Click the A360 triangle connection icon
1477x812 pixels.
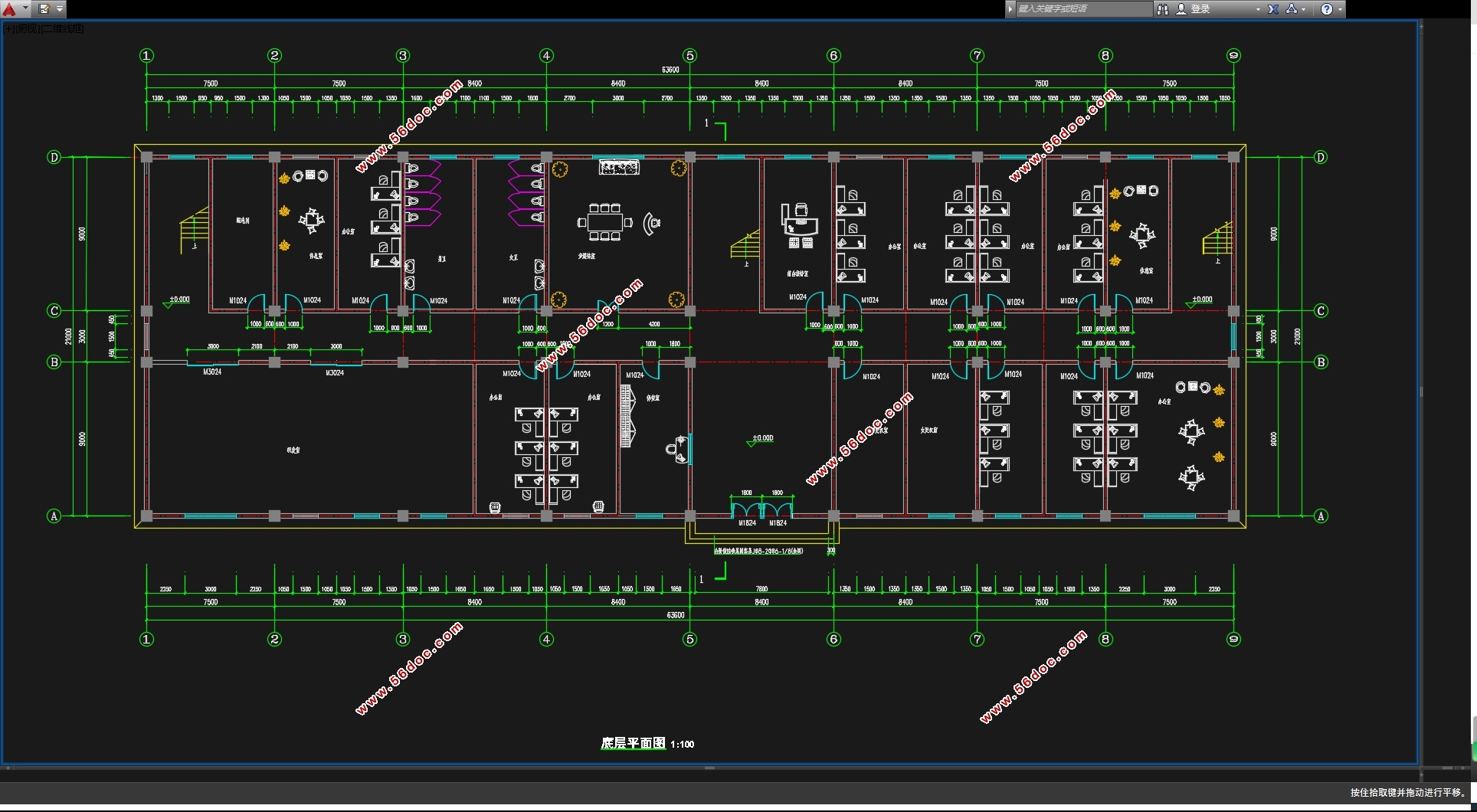(1292, 9)
